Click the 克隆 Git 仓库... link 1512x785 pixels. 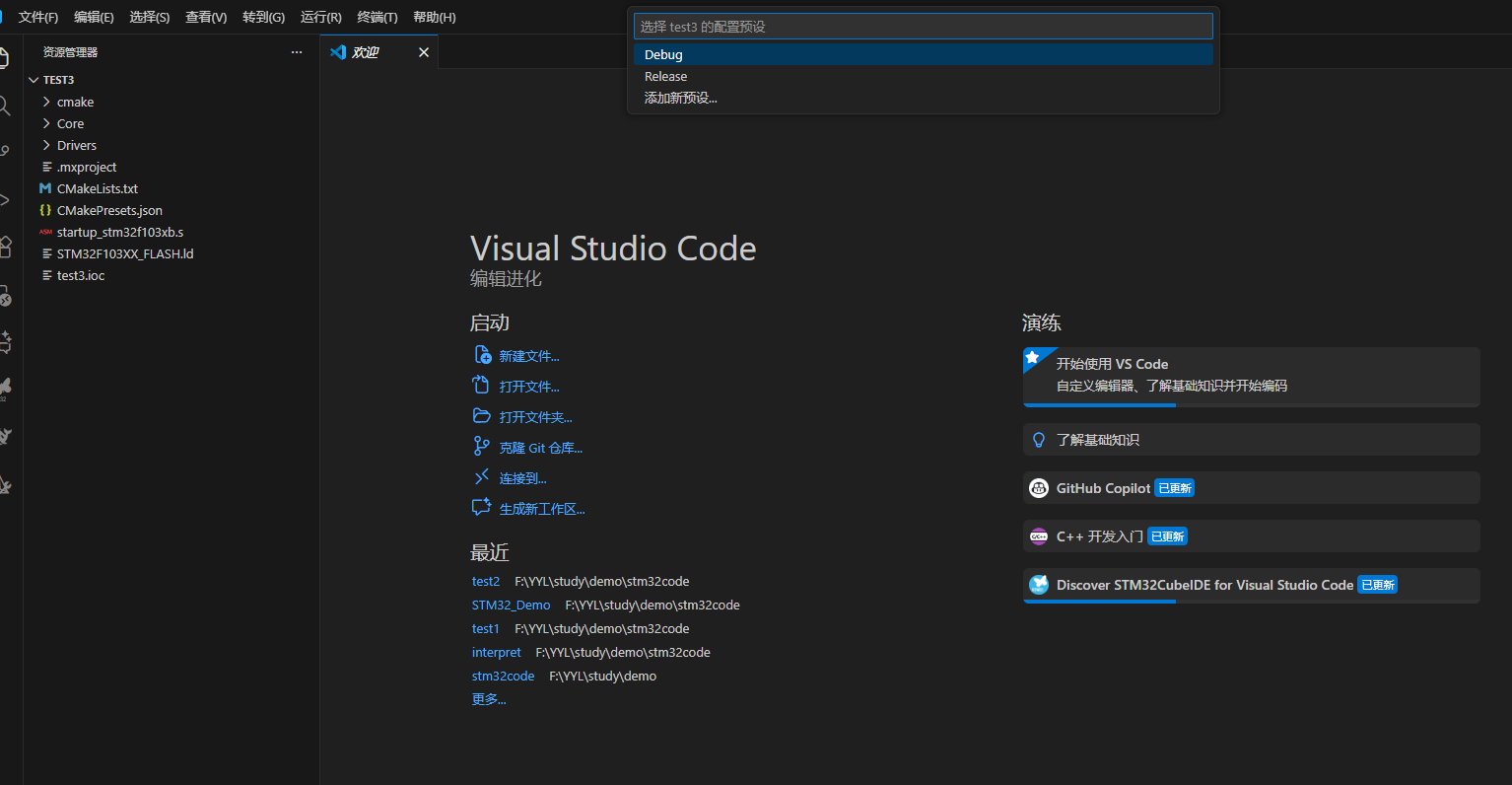[x=541, y=448]
